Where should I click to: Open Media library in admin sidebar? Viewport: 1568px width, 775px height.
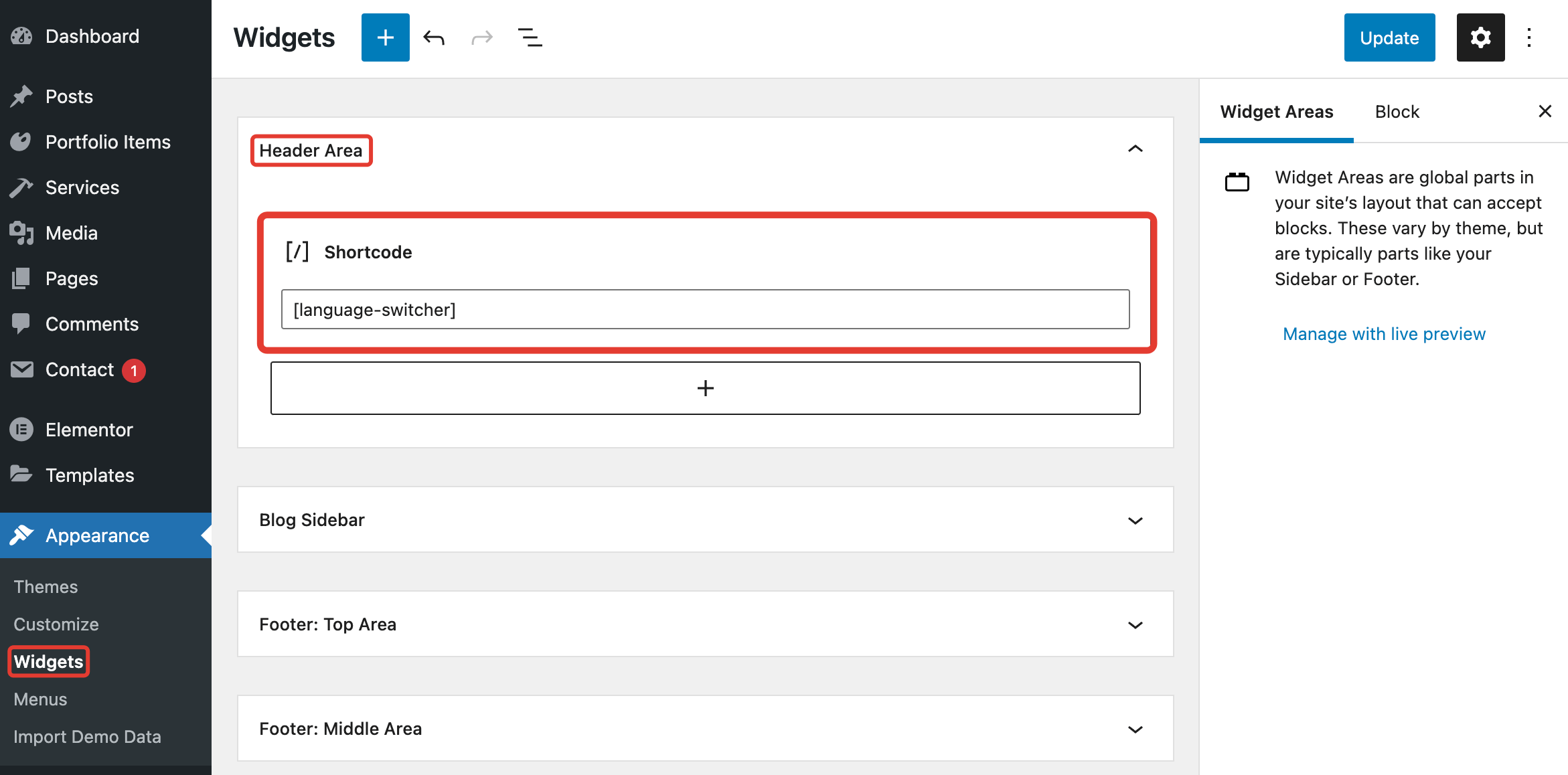pyautogui.click(x=71, y=233)
